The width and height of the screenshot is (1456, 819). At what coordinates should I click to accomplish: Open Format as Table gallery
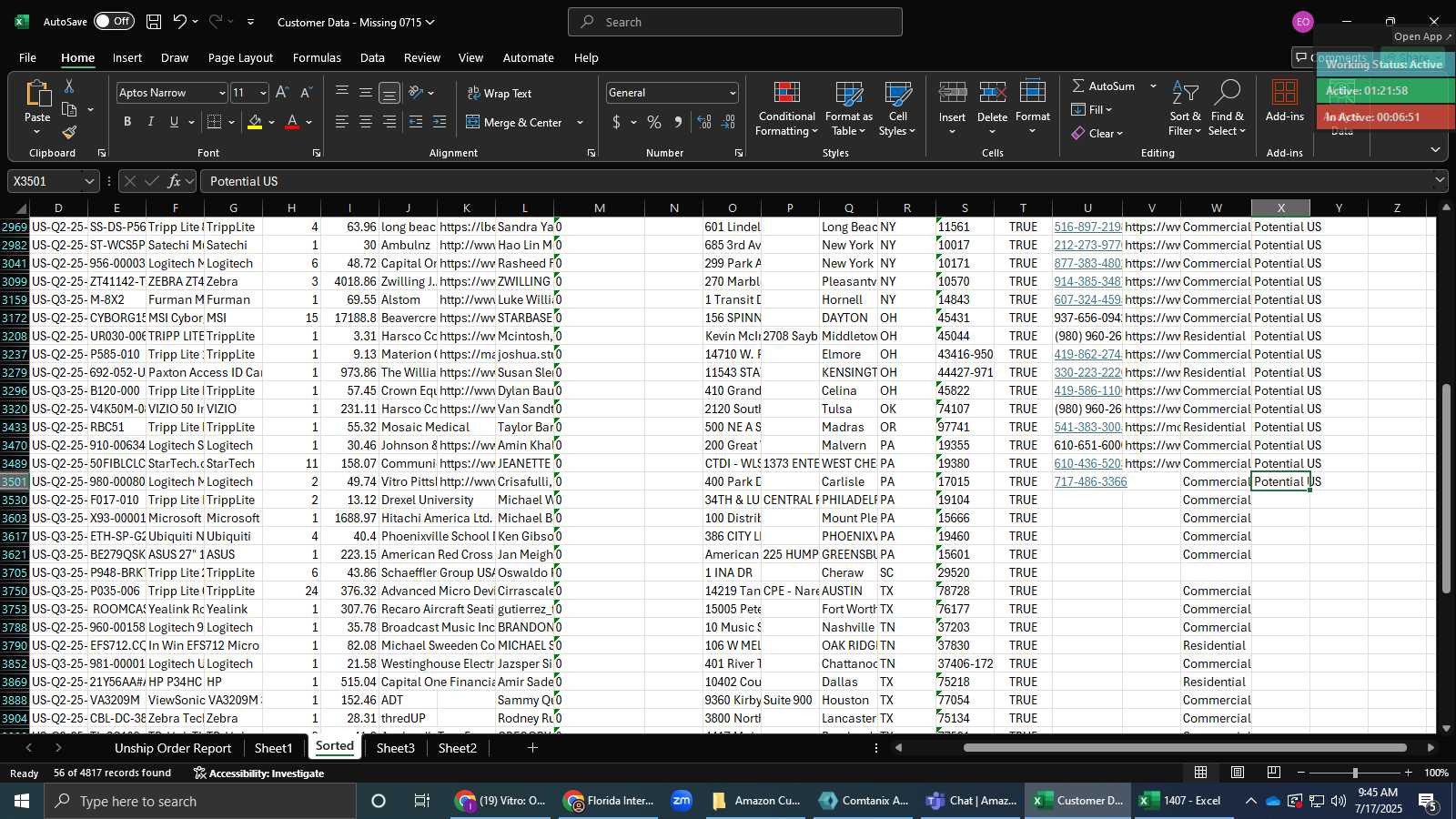[x=849, y=109]
